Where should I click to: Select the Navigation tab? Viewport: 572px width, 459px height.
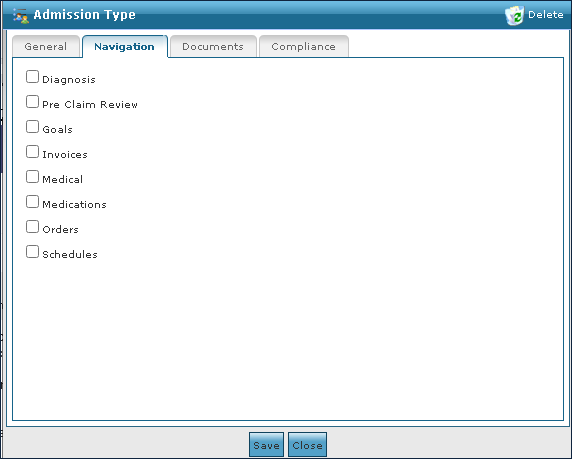click(x=125, y=46)
